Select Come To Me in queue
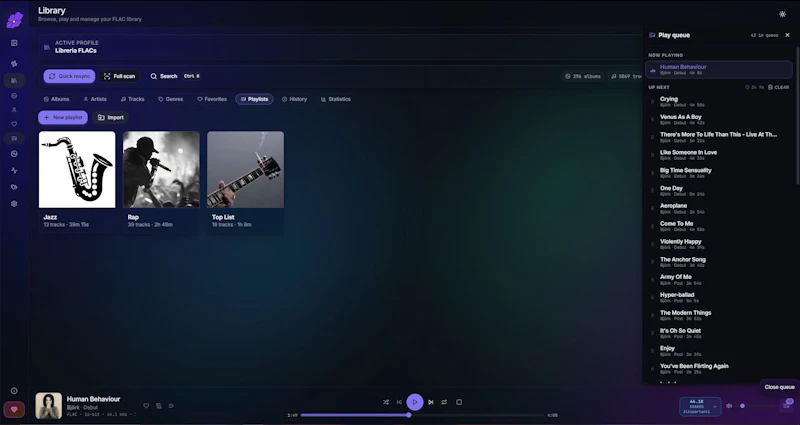The width and height of the screenshot is (800, 425). pyautogui.click(x=718, y=226)
